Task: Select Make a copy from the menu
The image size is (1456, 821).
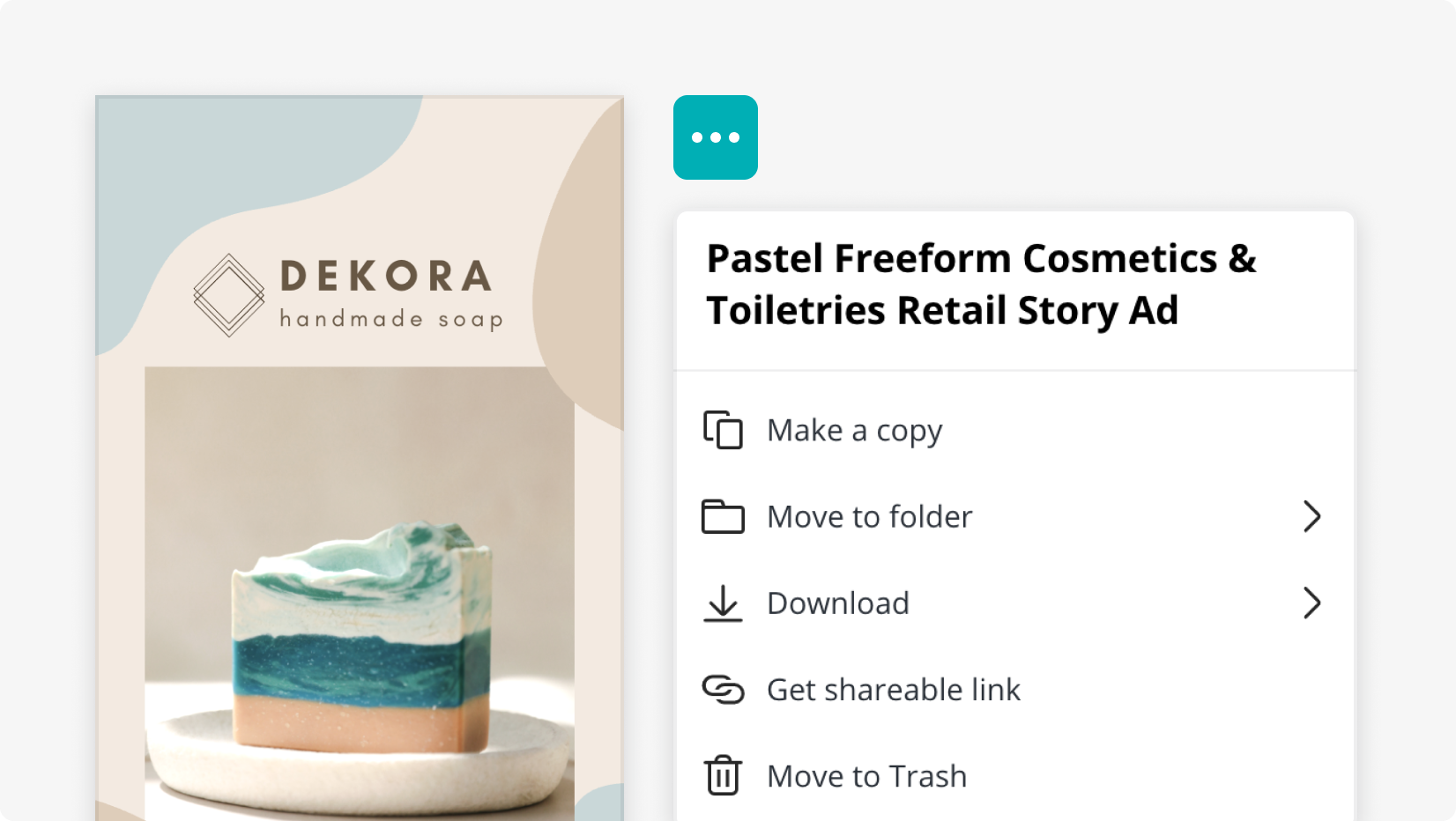Action: tap(853, 431)
